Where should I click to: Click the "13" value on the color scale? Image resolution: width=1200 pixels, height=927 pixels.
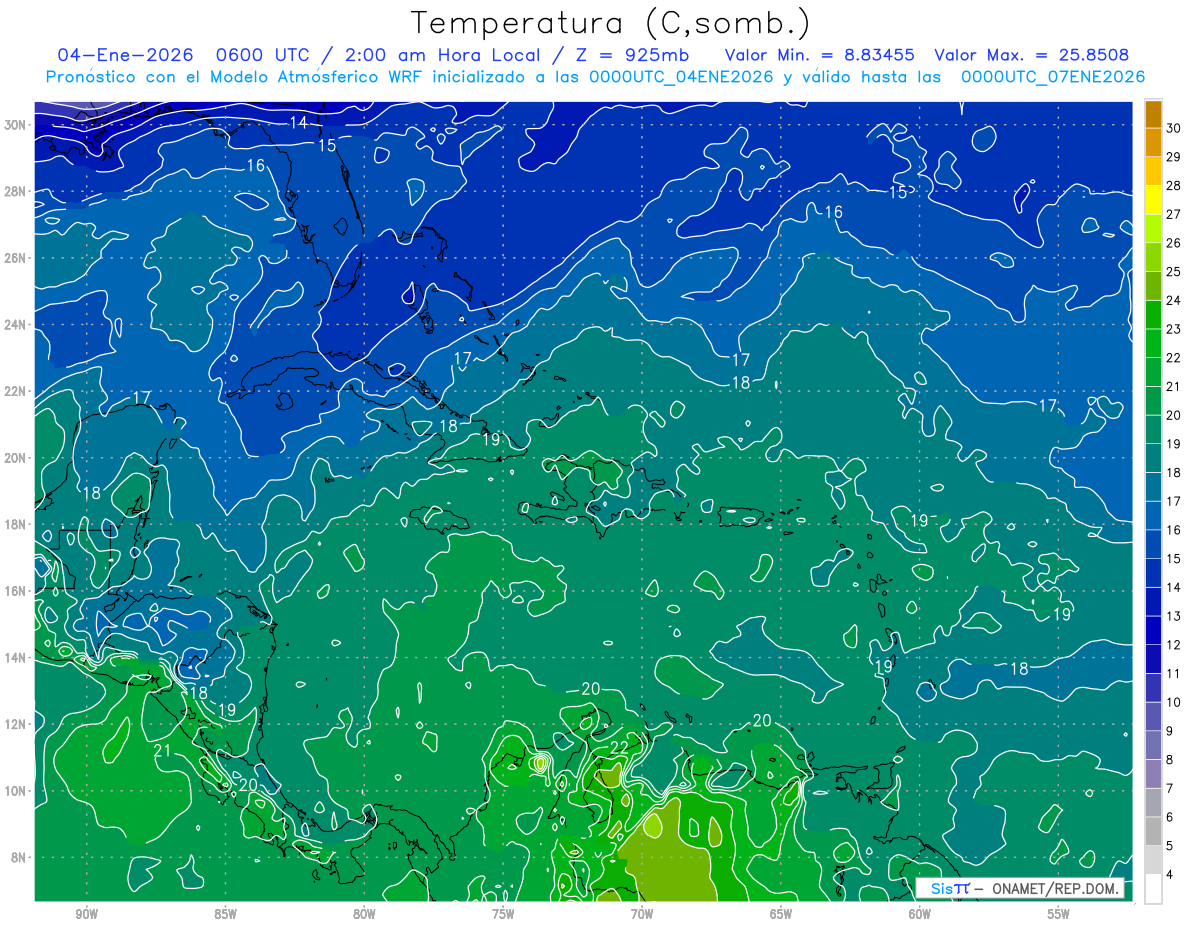point(1174,616)
